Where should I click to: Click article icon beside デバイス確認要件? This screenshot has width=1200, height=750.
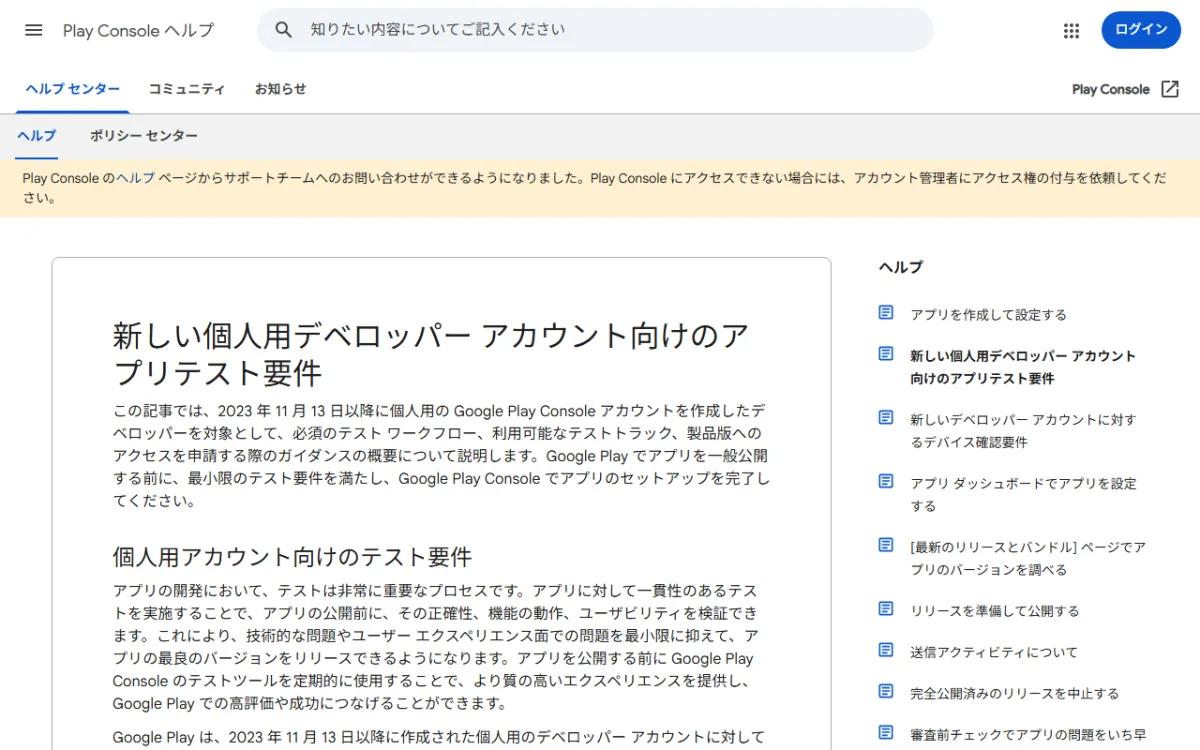click(886, 418)
